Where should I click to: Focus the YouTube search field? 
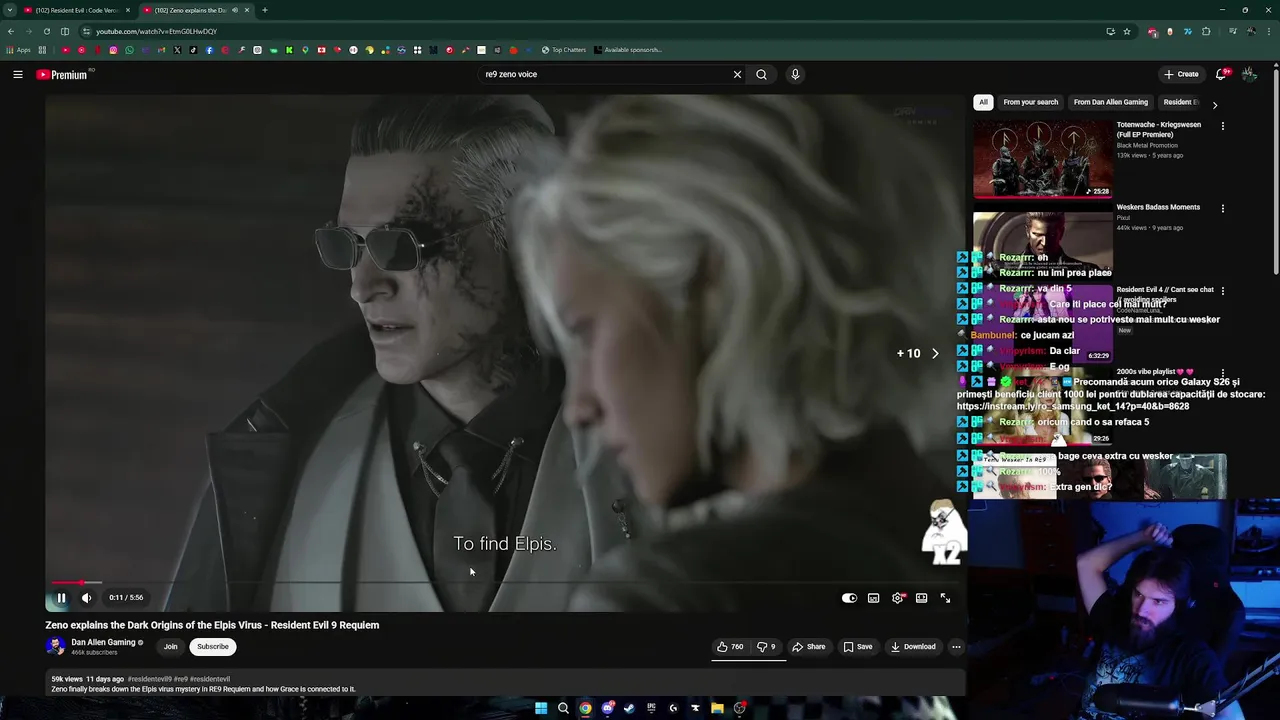pos(605,74)
